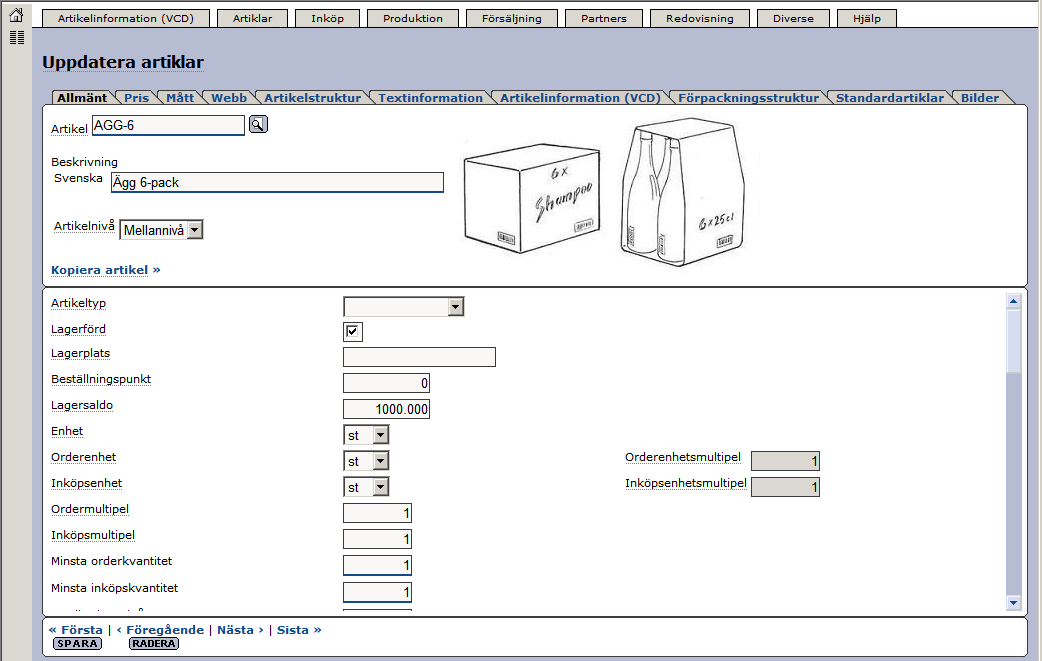The height and width of the screenshot is (661, 1042).
Task: Open the Inköp menu
Action: [x=328, y=19]
